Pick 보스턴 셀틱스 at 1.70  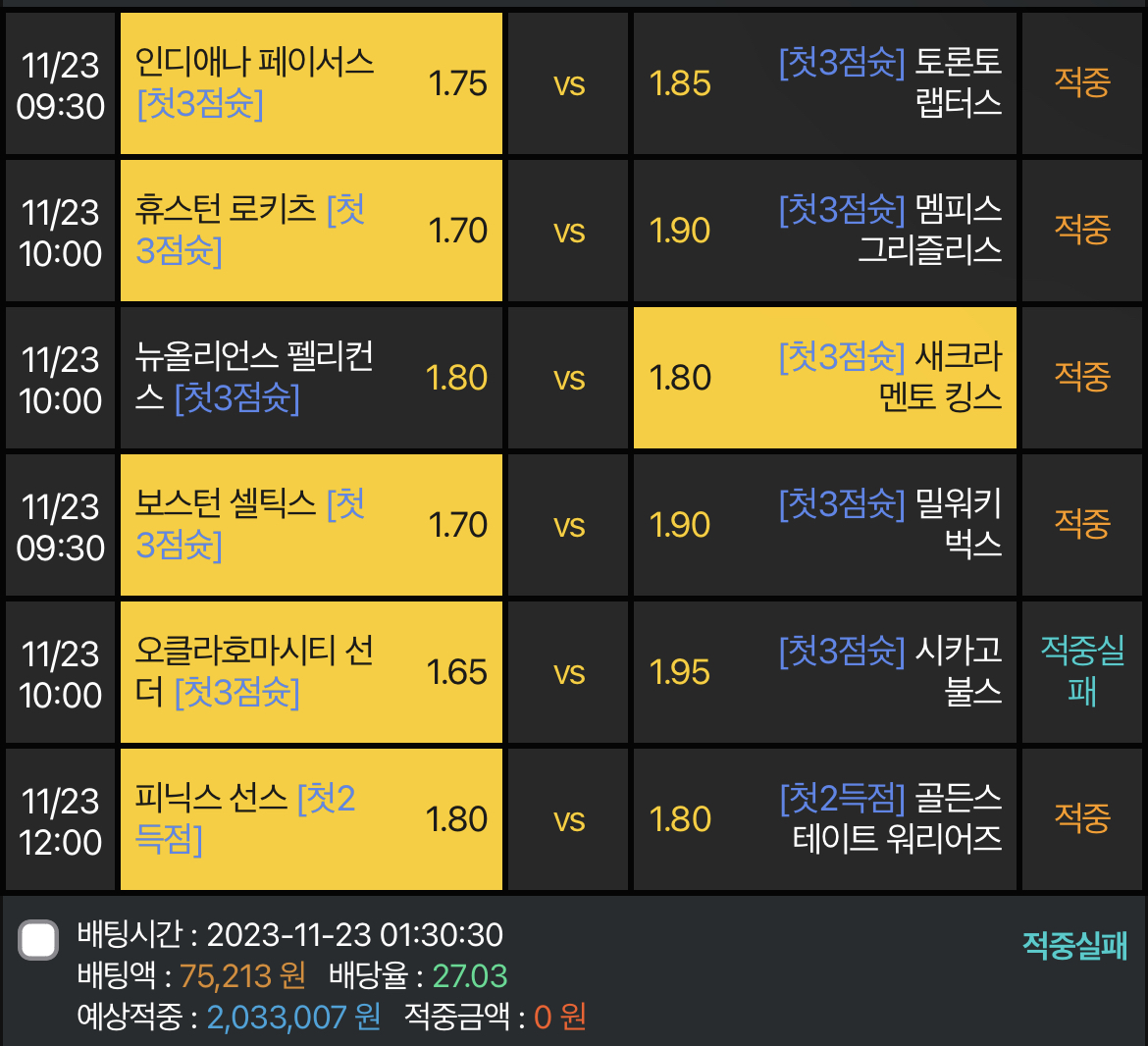click(311, 525)
